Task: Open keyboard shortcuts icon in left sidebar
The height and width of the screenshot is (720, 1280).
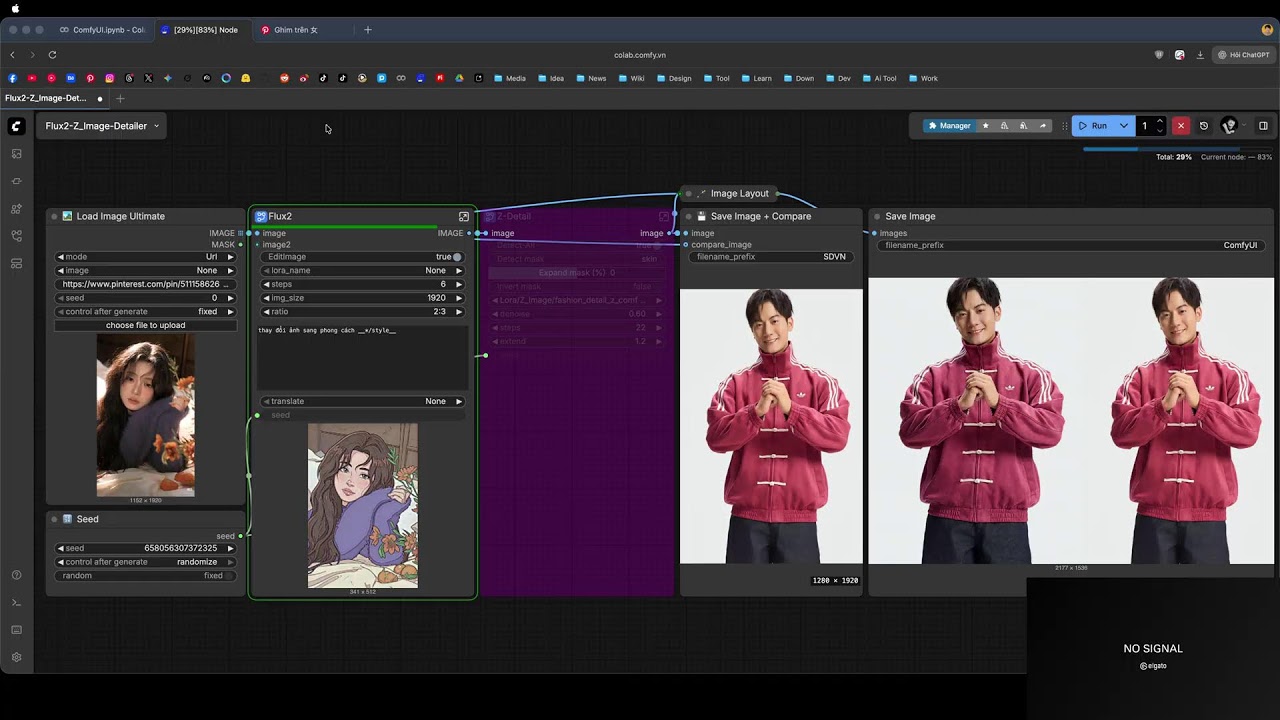Action: (16, 630)
